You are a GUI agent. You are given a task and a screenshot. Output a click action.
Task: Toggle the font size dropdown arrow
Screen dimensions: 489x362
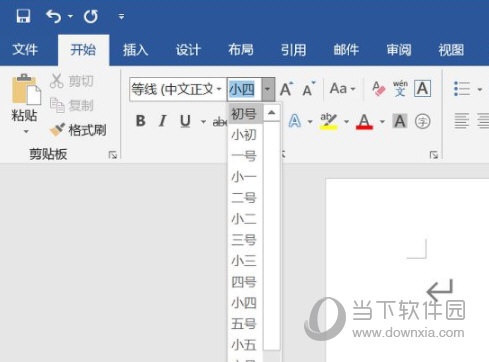coord(268,89)
